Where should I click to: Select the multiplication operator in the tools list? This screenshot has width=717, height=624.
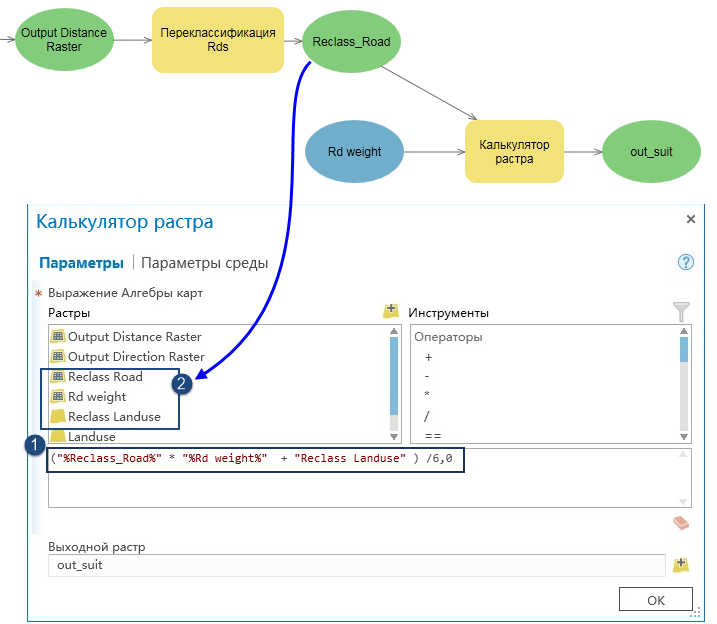[429, 396]
